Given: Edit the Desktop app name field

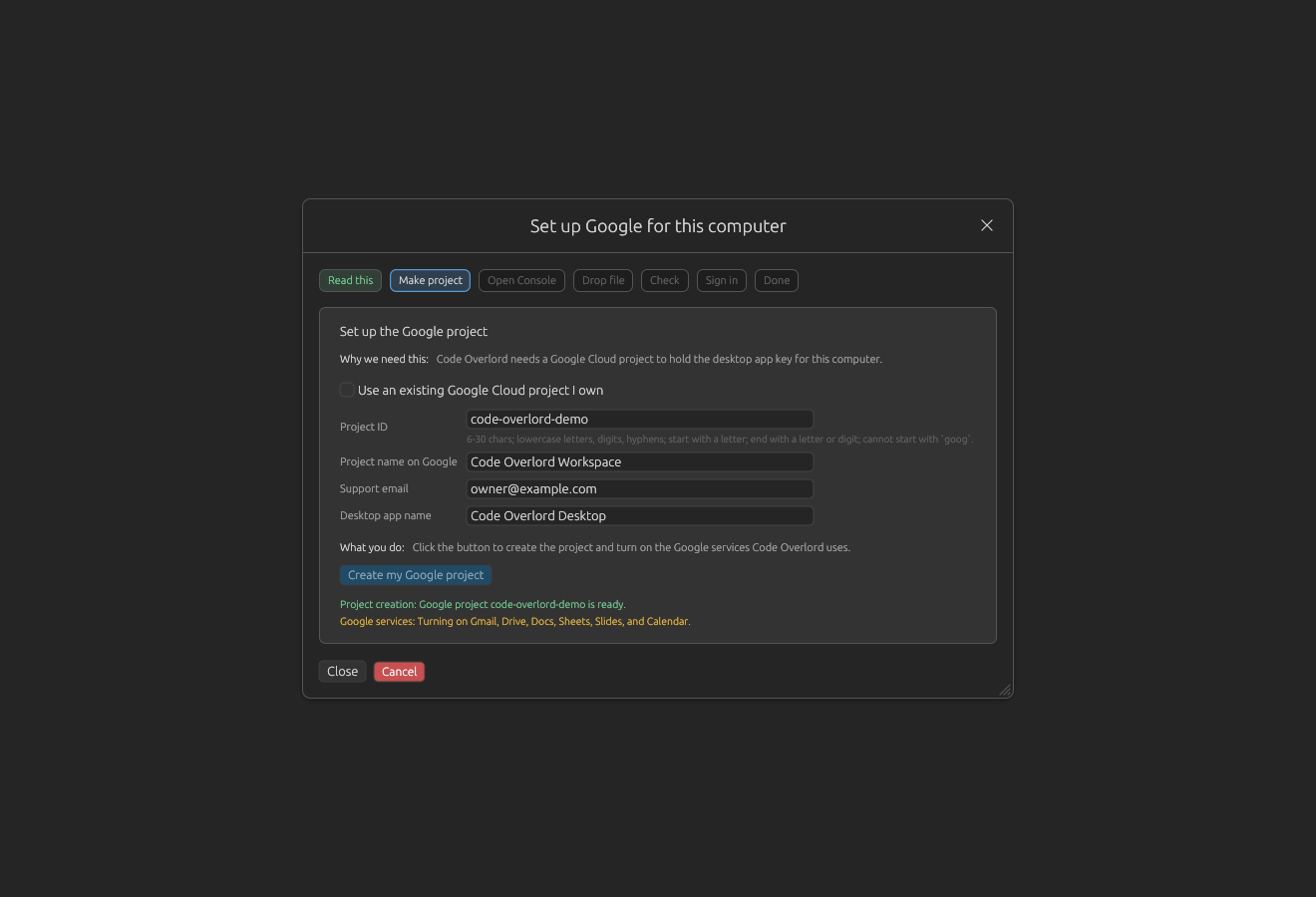Looking at the screenshot, I should coord(640,516).
